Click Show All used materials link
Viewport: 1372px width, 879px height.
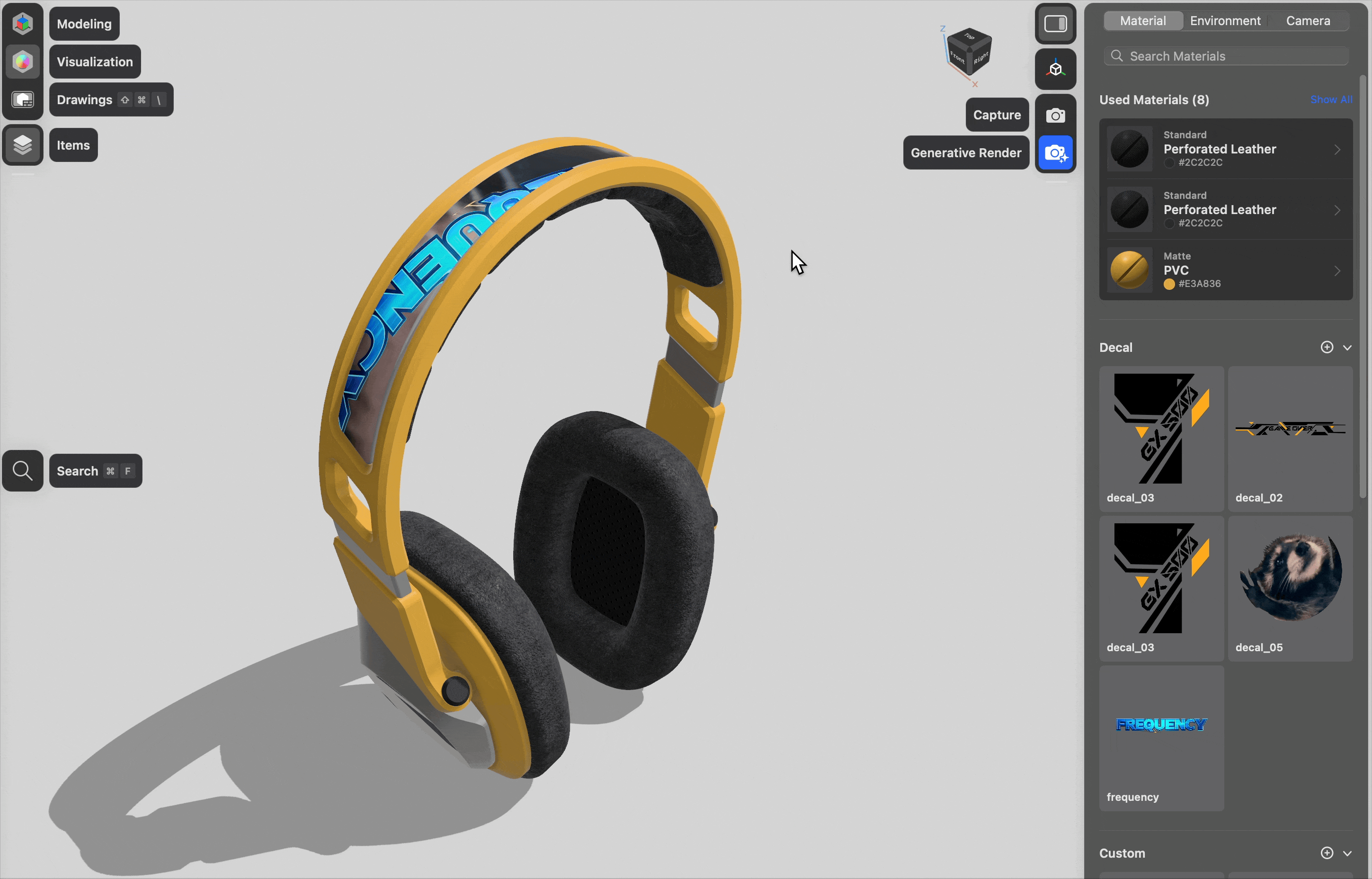click(x=1331, y=99)
